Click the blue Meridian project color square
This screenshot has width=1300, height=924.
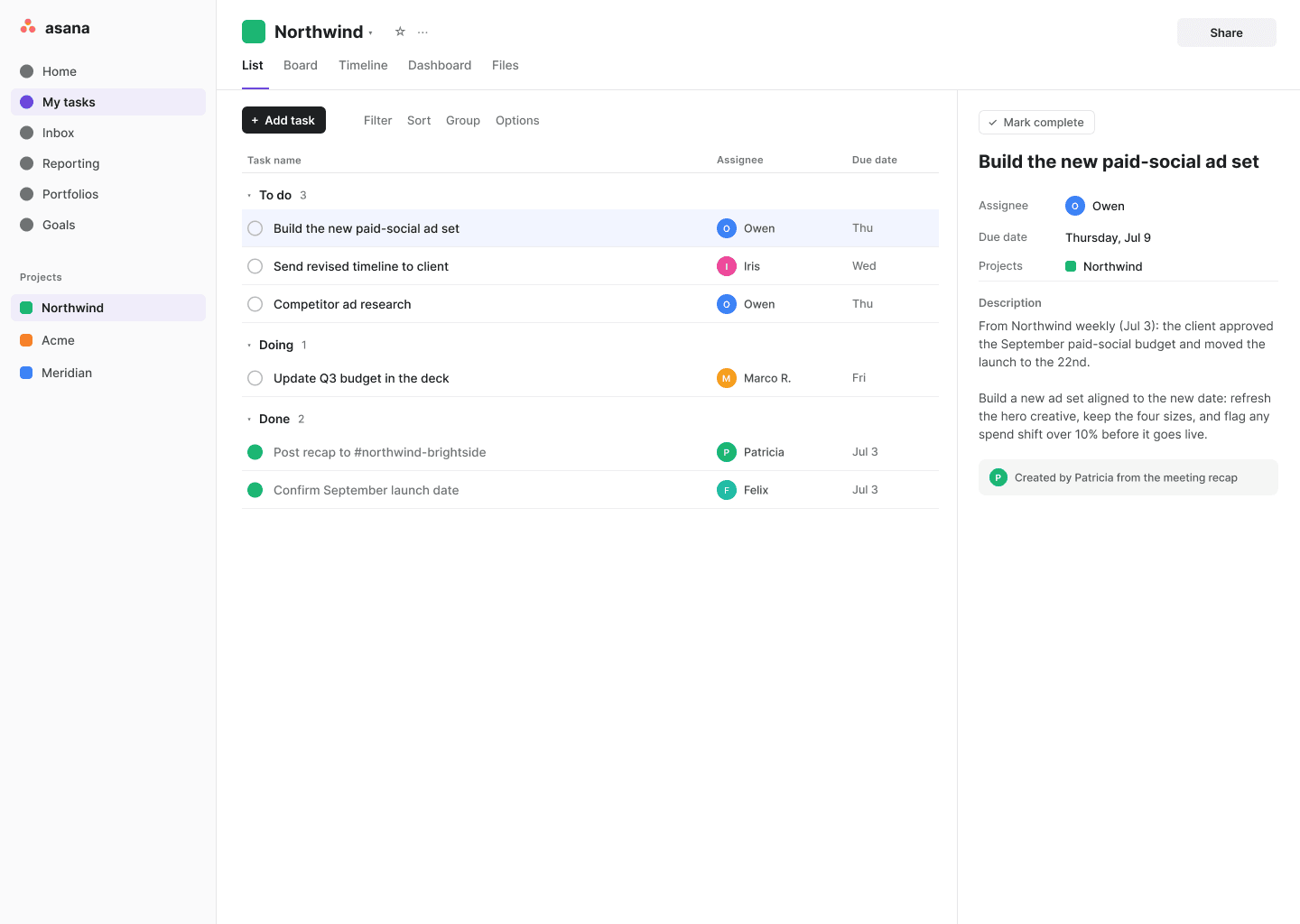point(26,373)
